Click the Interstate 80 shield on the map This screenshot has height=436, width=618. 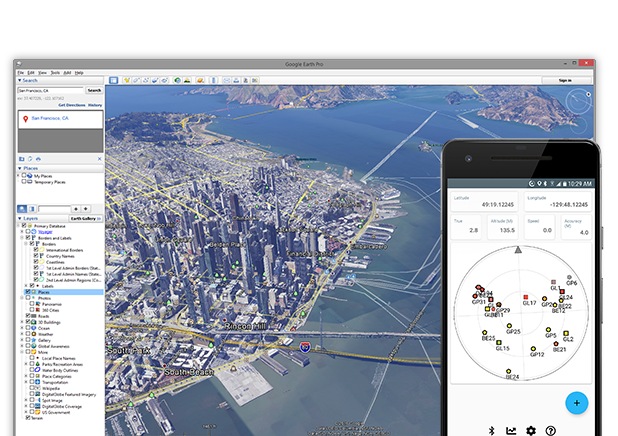[305, 347]
